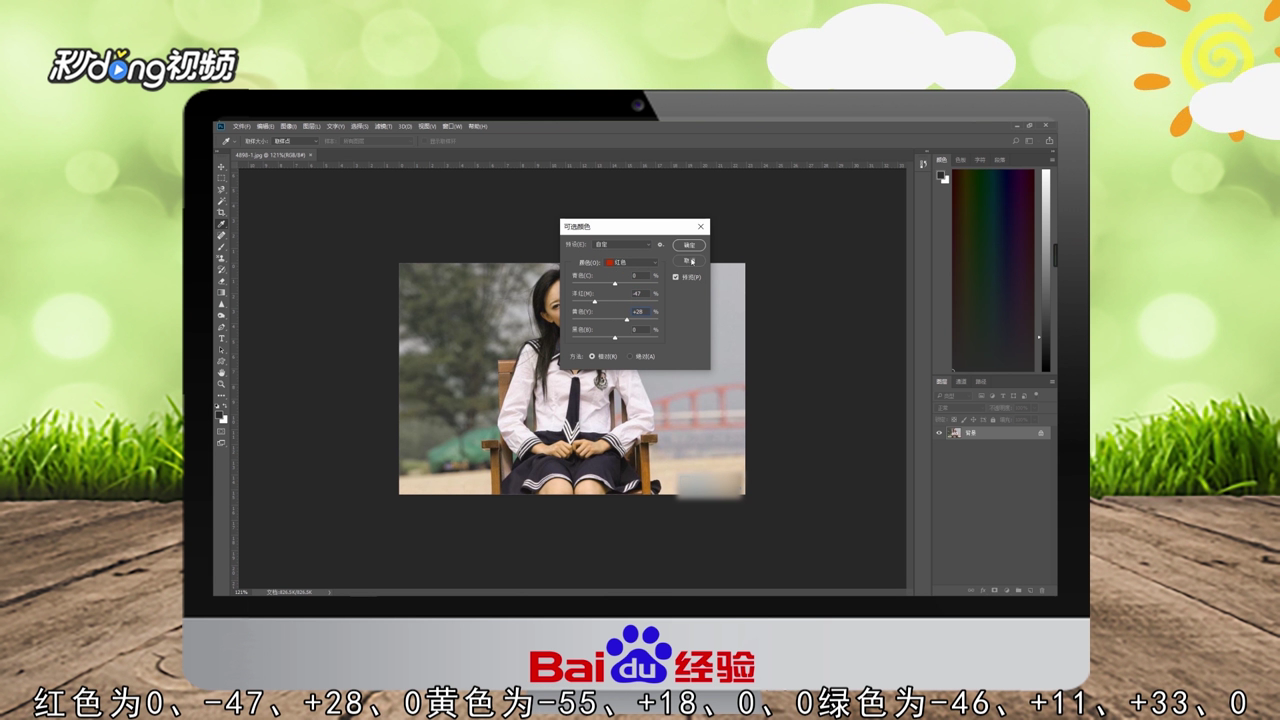Screen dimensions: 1280x720
Task: Click the 黄色(Y) slider handle
Action: click(627, 320)
